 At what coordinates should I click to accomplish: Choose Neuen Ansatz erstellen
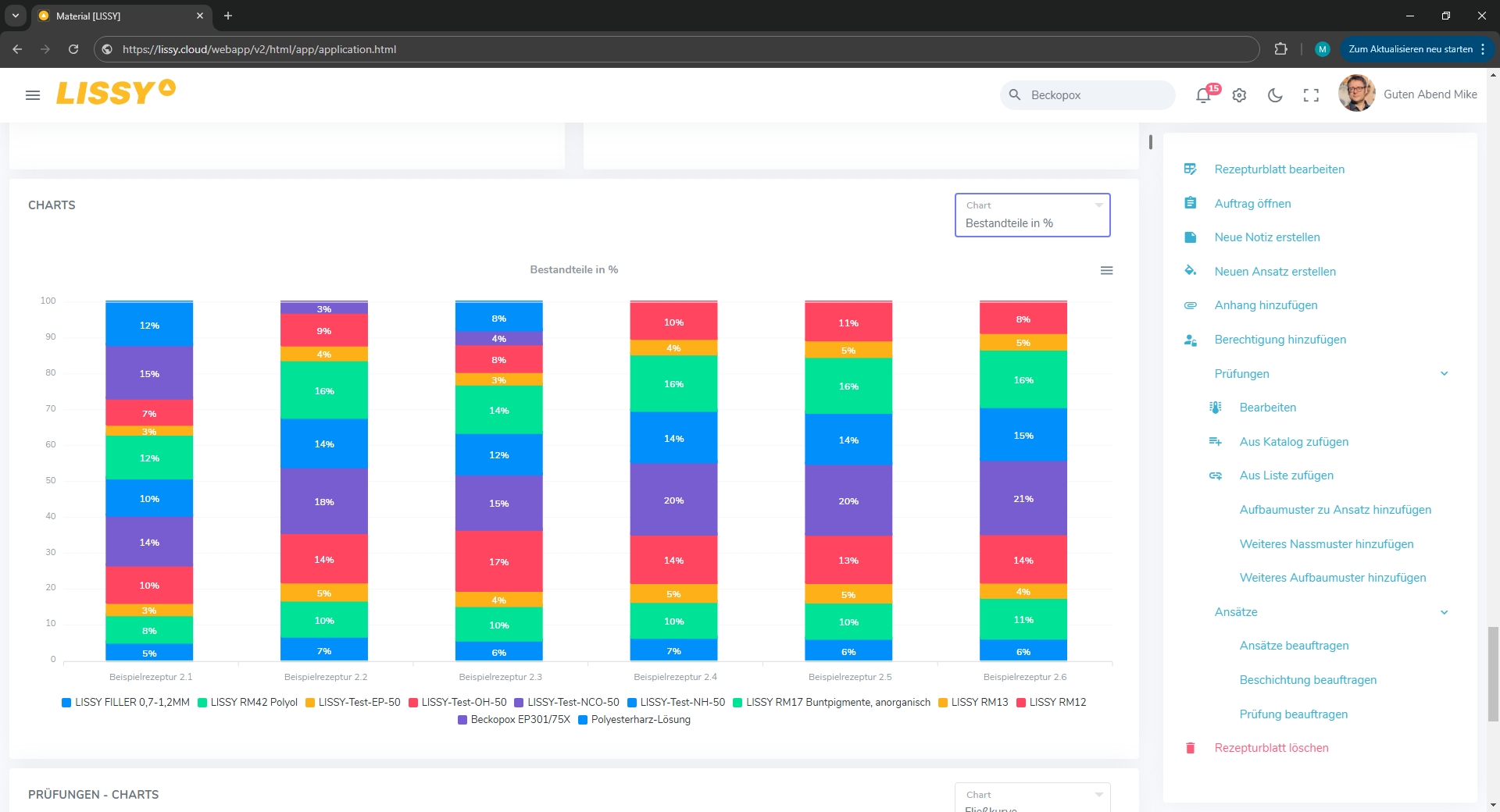click(x=1275, y=272)
